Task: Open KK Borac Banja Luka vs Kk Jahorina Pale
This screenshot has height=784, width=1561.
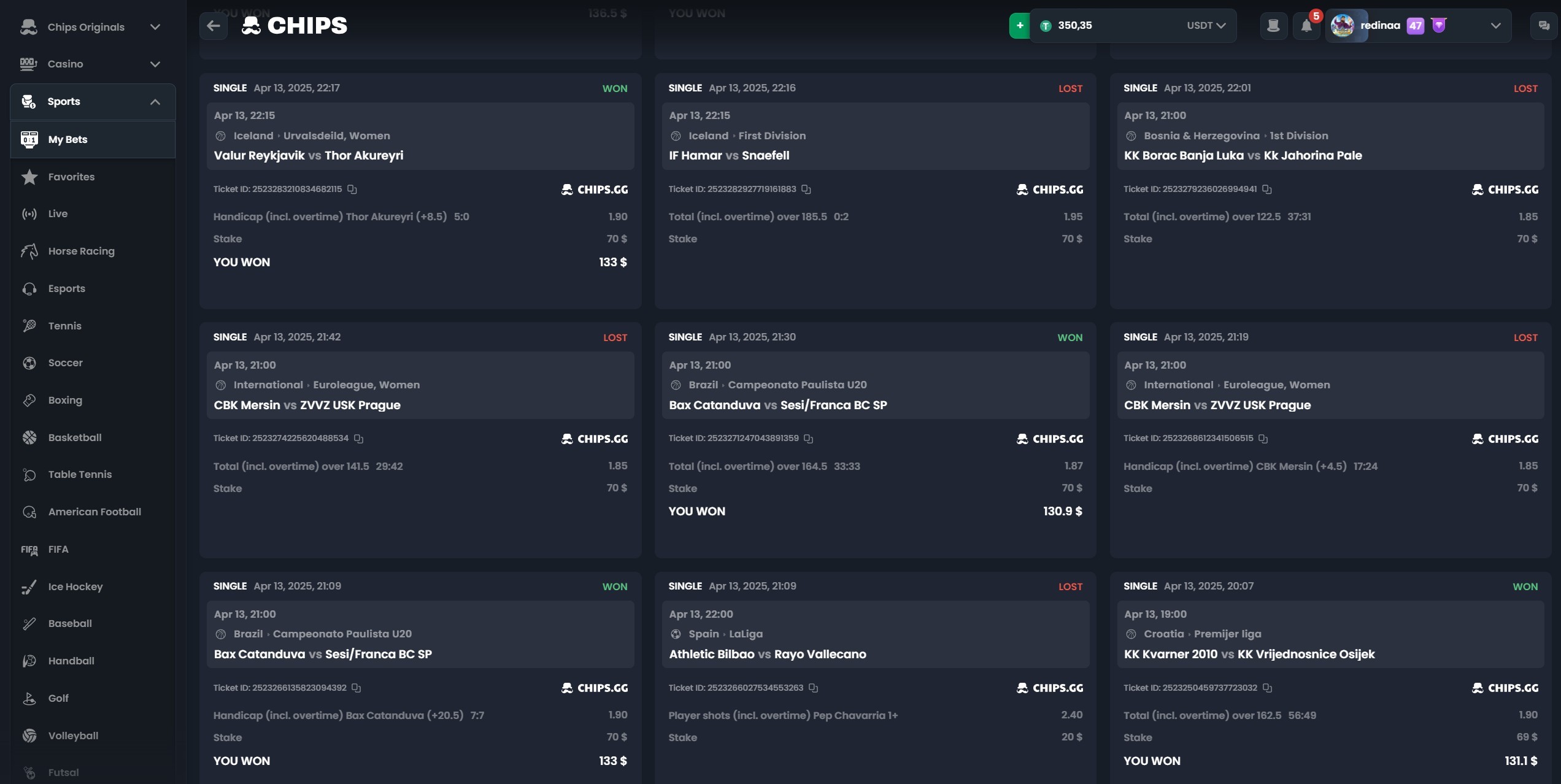Action: (x=1243, y=156)
